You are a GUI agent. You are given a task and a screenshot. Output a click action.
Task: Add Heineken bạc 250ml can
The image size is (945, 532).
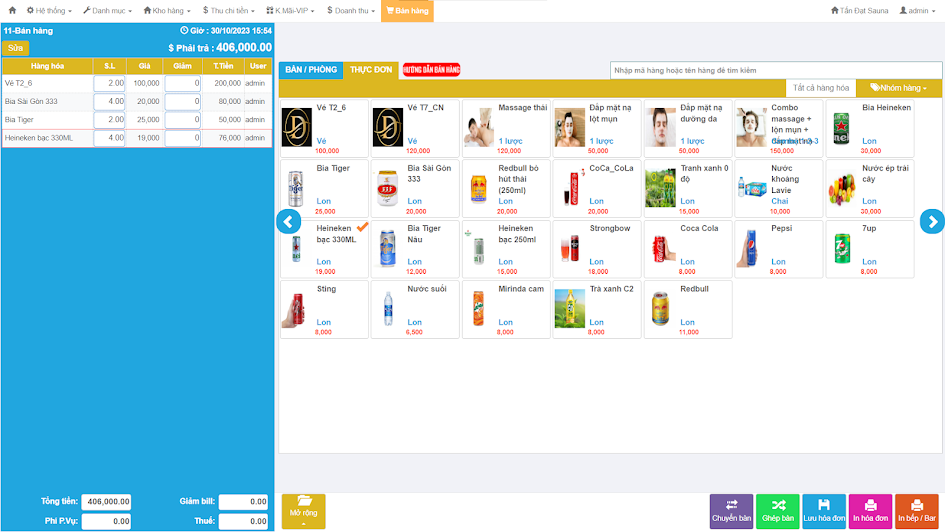coord(506,249)
